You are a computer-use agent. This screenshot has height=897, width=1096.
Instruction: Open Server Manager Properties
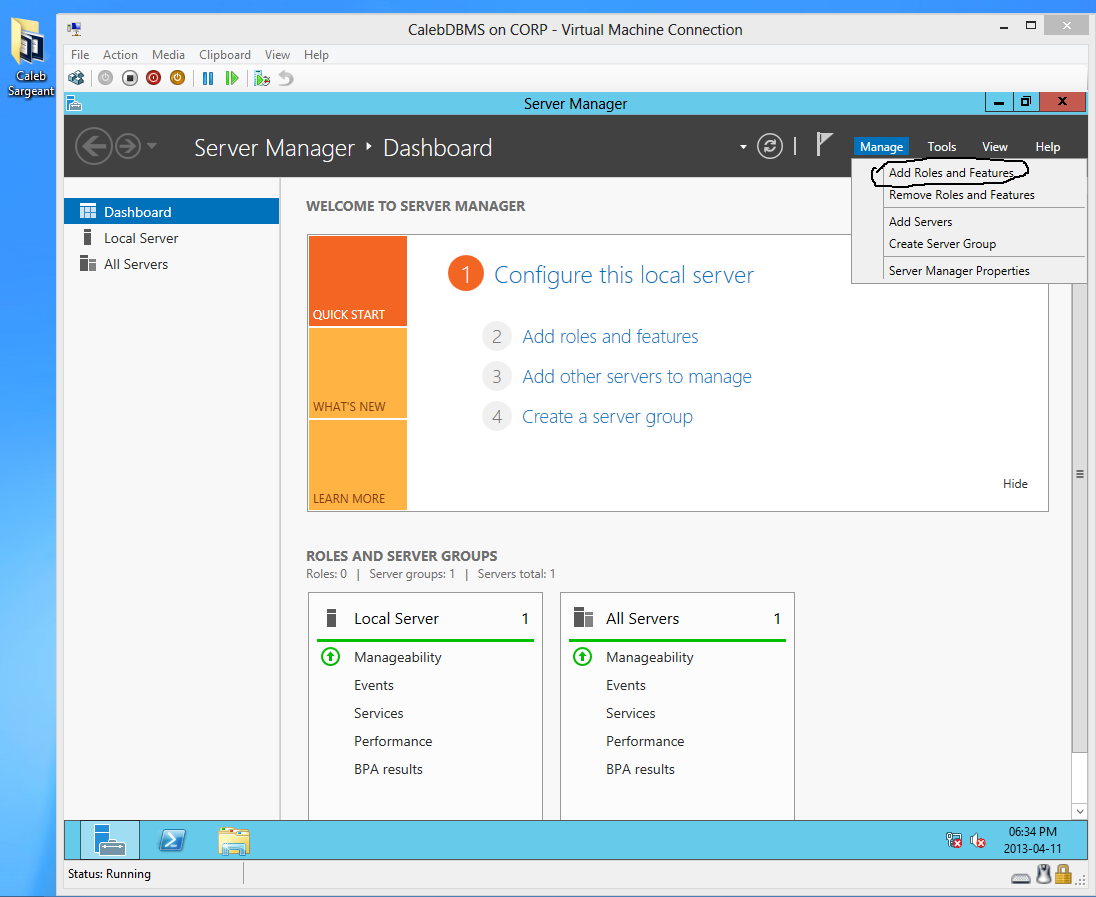coord(958,271)
